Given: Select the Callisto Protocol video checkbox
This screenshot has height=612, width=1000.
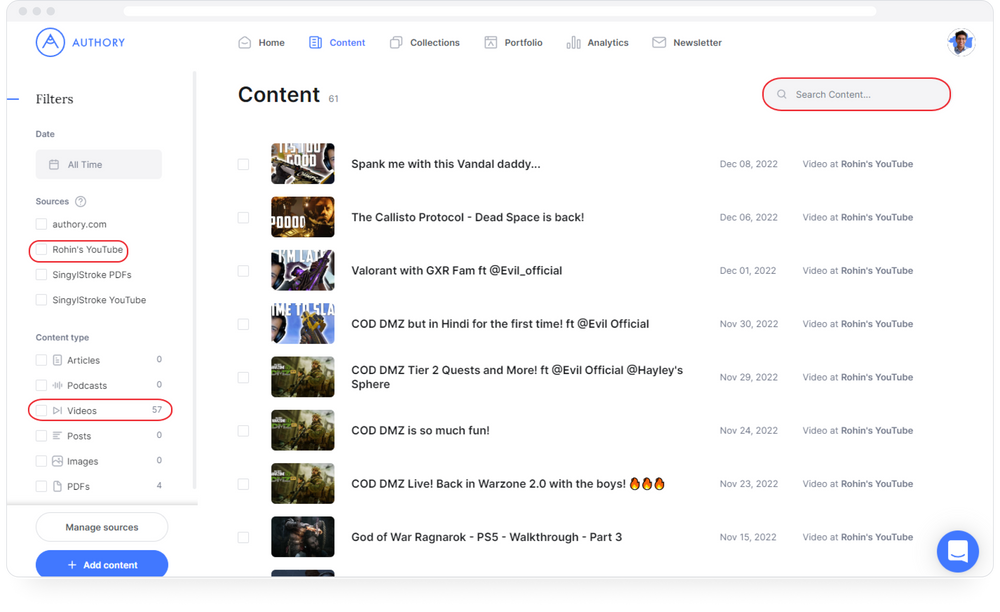Looking at the screenshot, I should click(243, 217).
